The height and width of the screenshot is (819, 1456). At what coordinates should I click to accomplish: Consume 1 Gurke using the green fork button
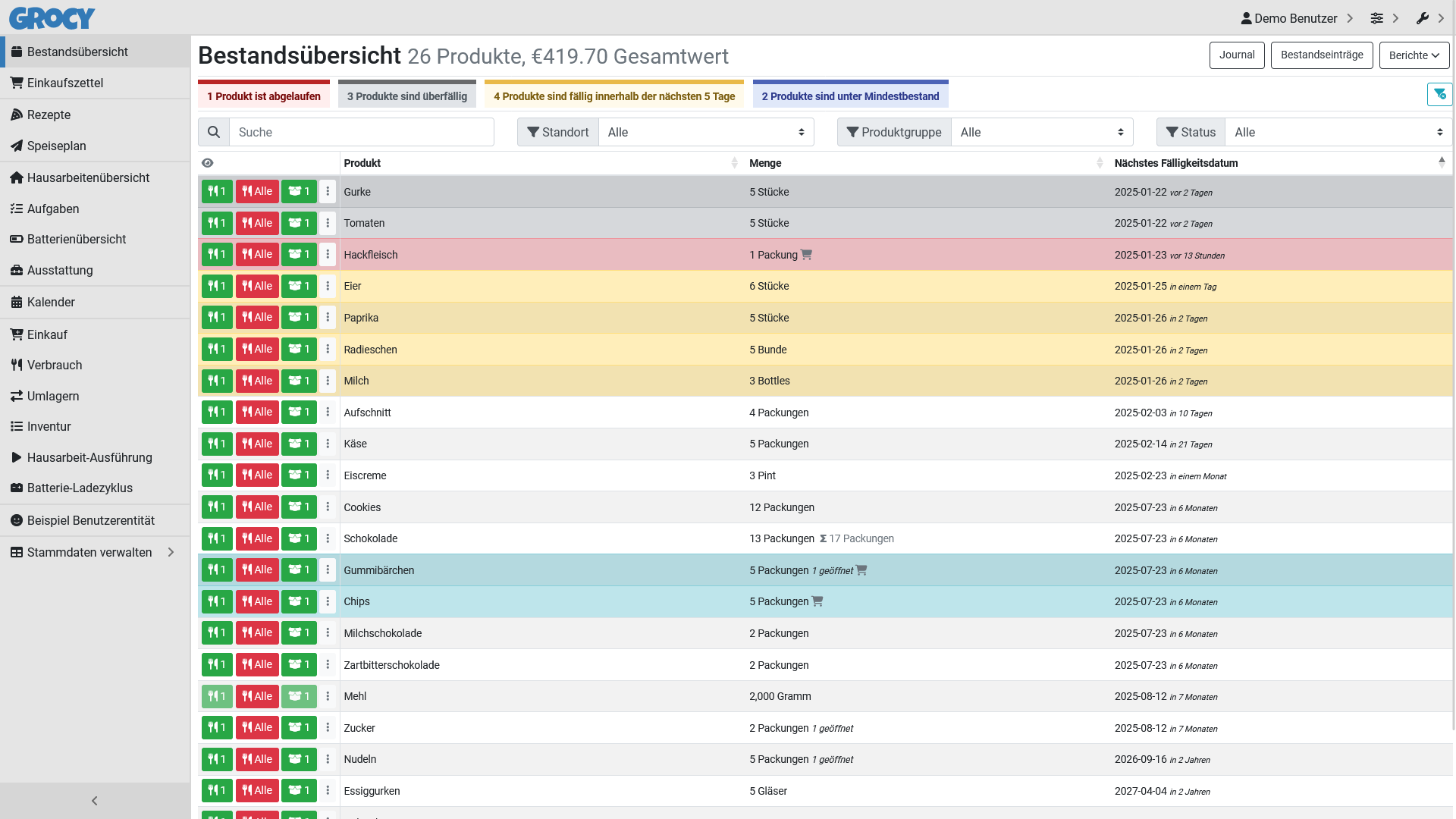point(217,192)
